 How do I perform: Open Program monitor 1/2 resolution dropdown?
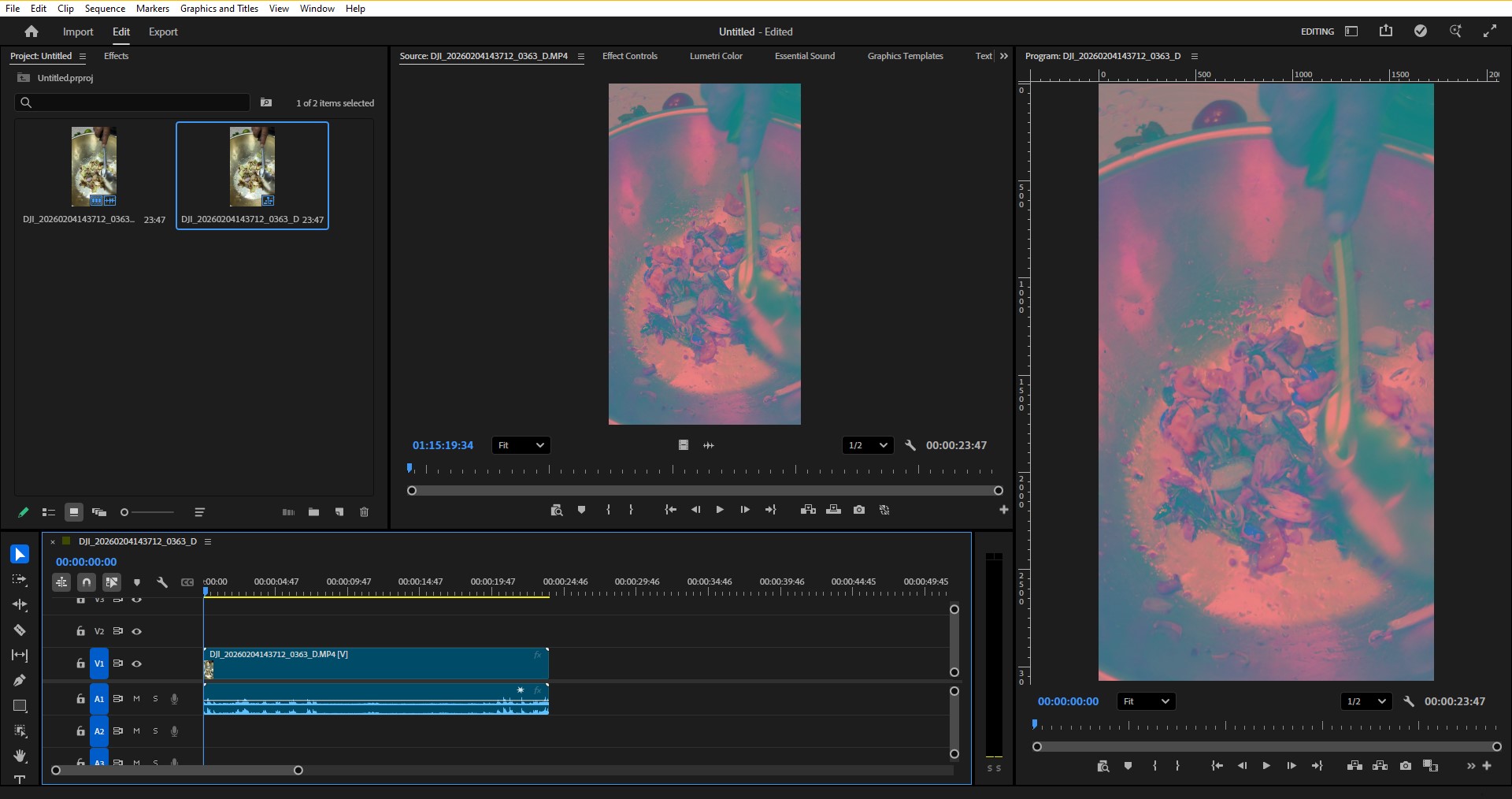[1366, 701]
